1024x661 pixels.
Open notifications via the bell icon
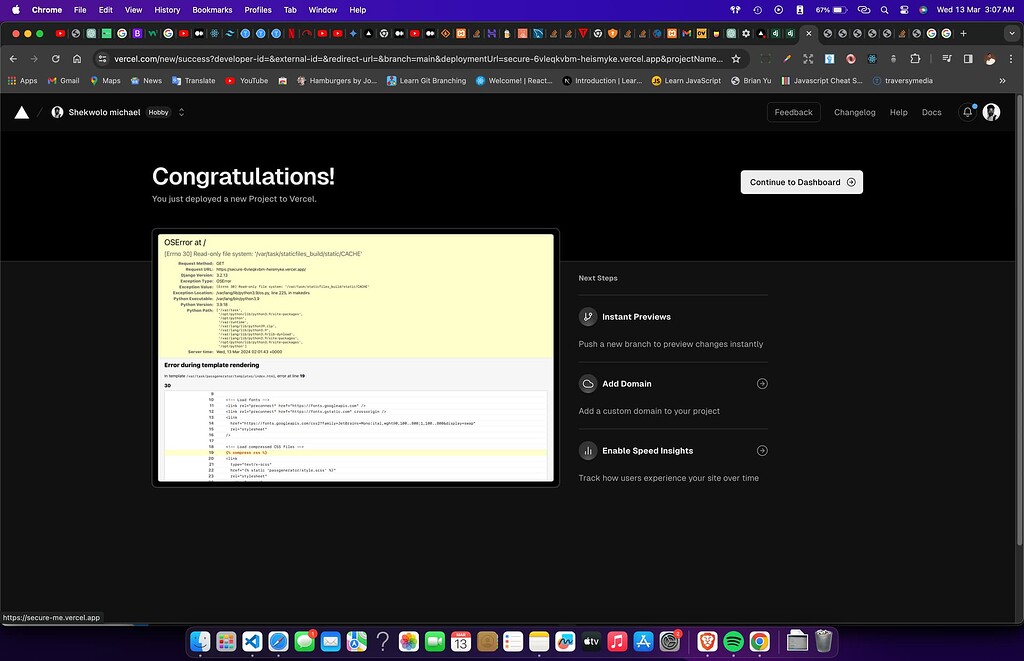click(x=966, y=112)
